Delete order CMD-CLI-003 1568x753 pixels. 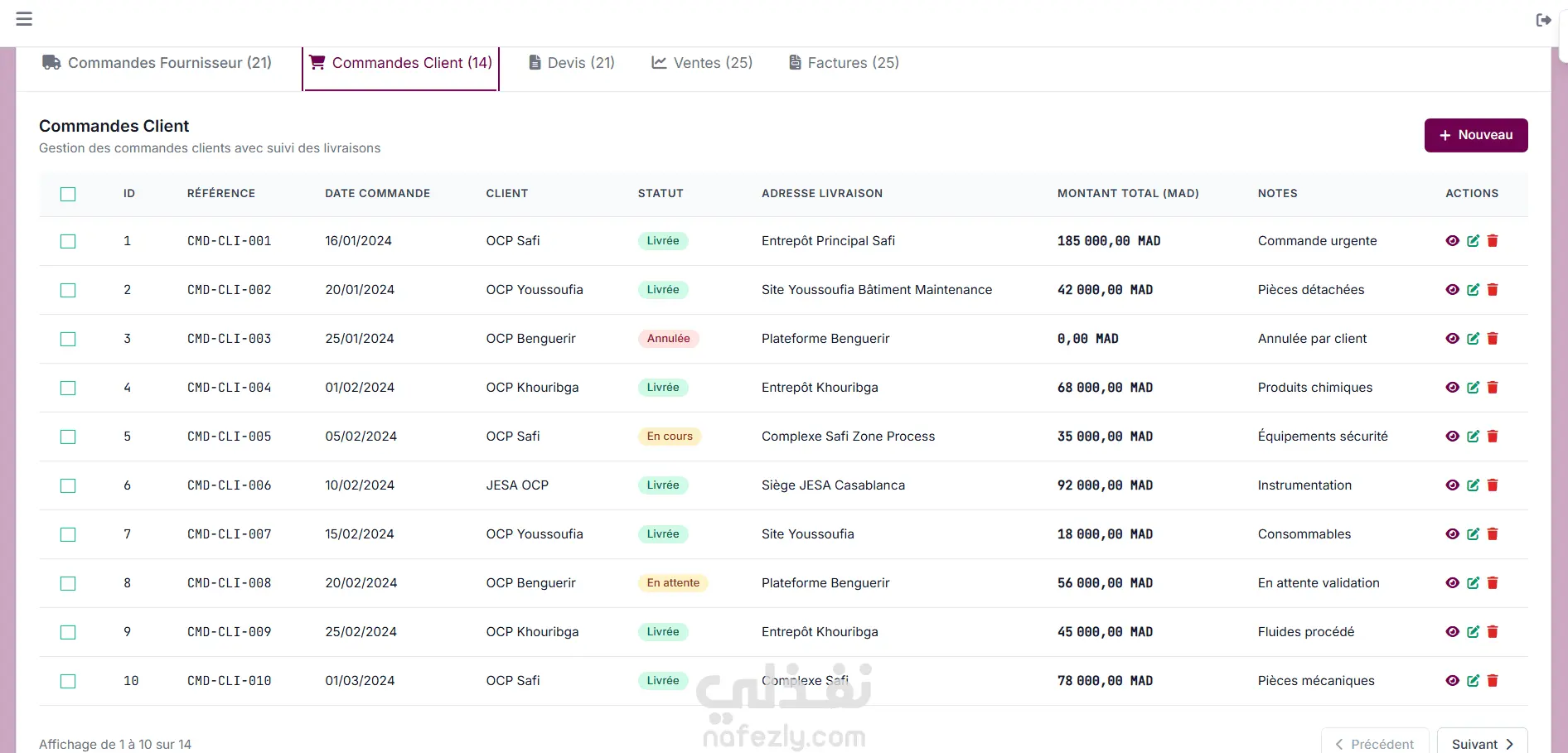pyautogui.click(x=1493, y=339)
